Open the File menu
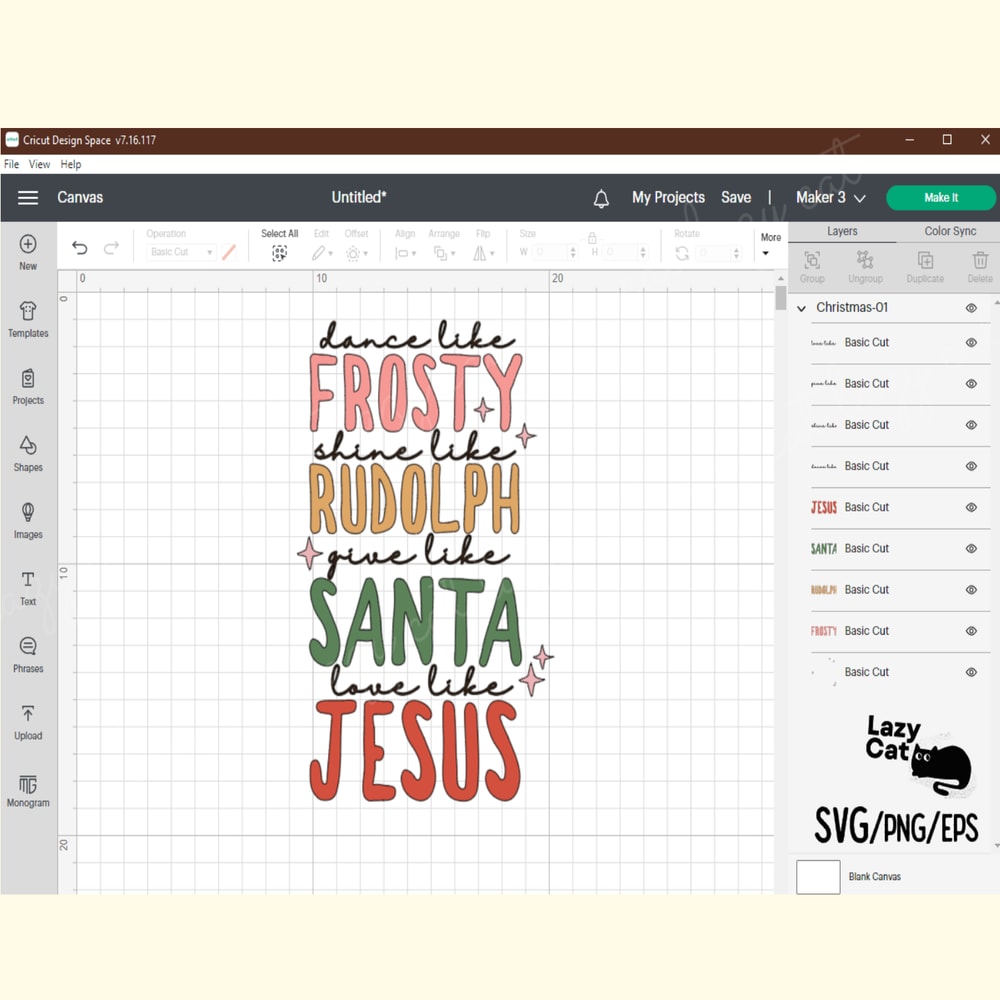1000x1000 pixels. point(10,164)
